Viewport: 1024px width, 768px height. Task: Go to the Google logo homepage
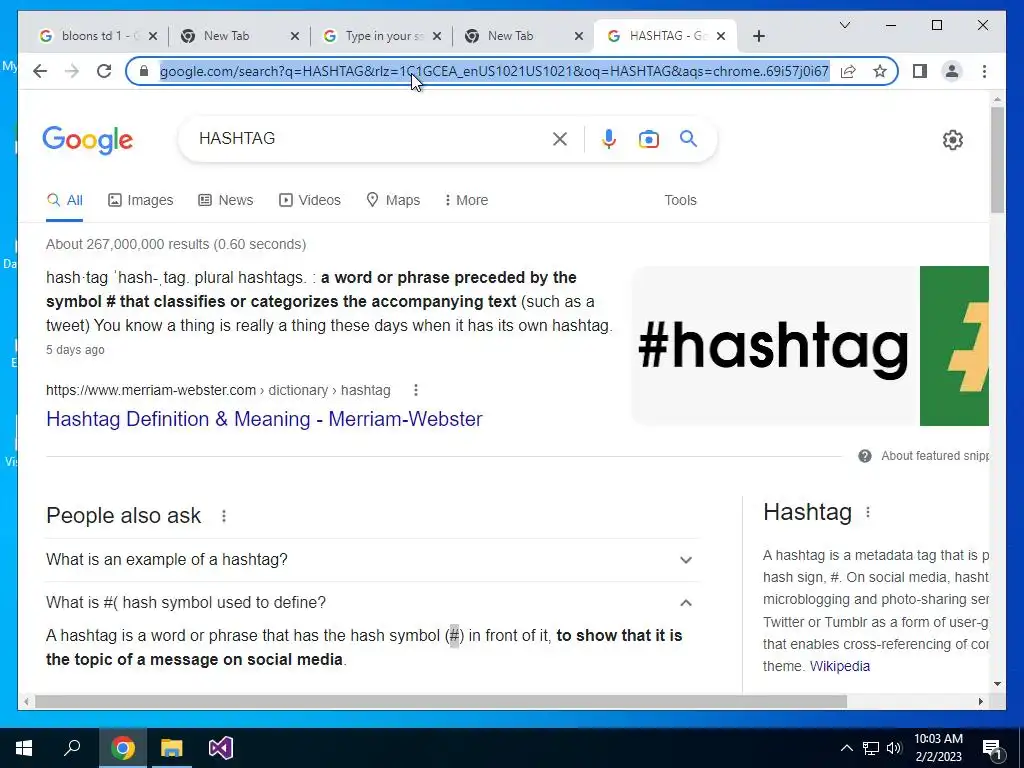(x=88, y=140)
